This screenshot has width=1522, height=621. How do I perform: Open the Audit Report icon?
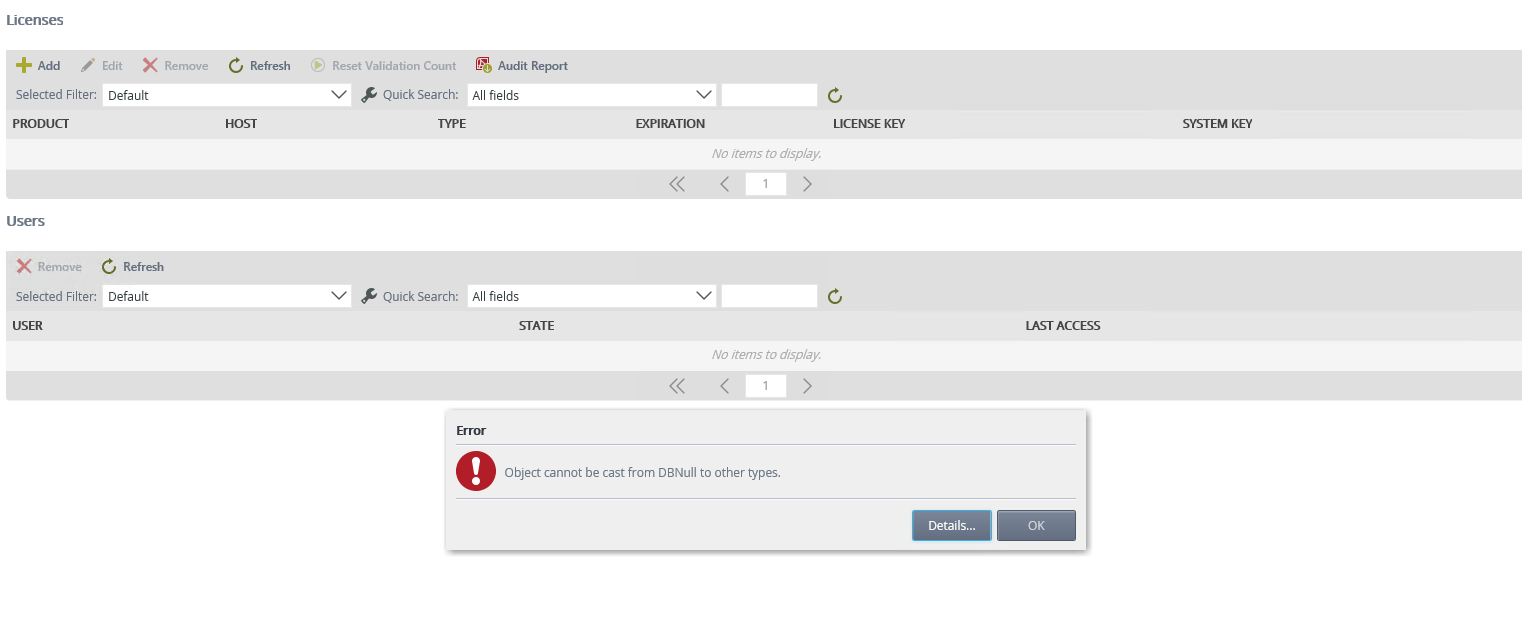coord(484,65)
